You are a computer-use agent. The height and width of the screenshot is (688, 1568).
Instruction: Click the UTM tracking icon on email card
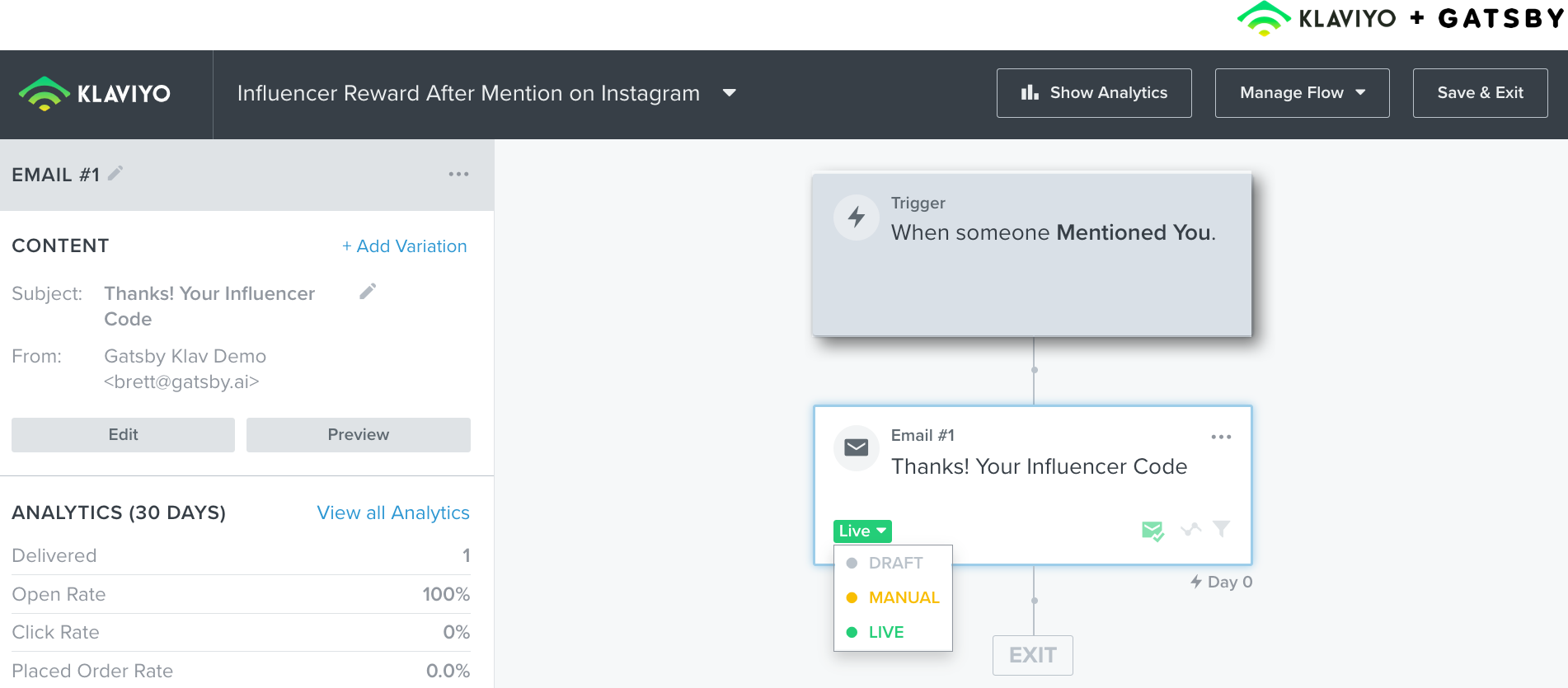[1190, 529]
